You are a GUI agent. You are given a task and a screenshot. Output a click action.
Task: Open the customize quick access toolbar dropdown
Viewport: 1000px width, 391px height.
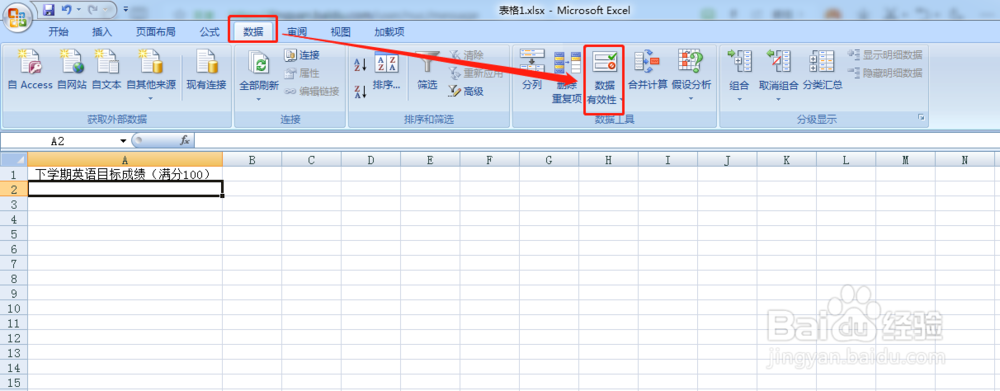pyautogui.click(x=126, y=10)
